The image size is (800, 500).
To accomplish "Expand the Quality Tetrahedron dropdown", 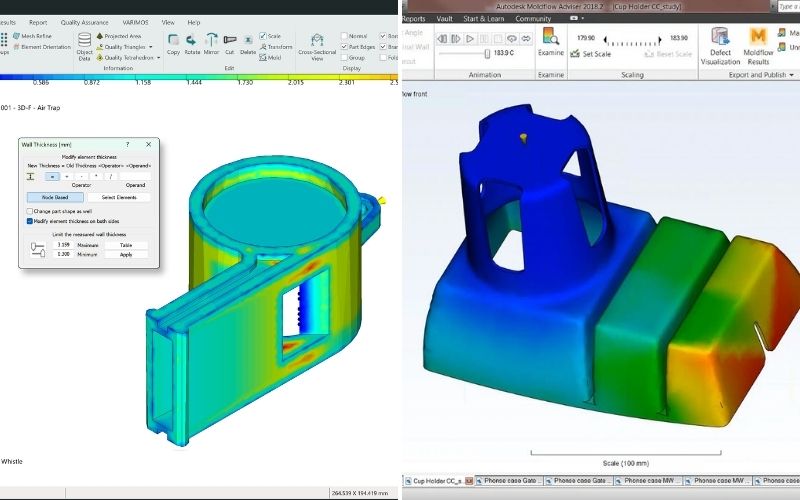I will (158, 58).
